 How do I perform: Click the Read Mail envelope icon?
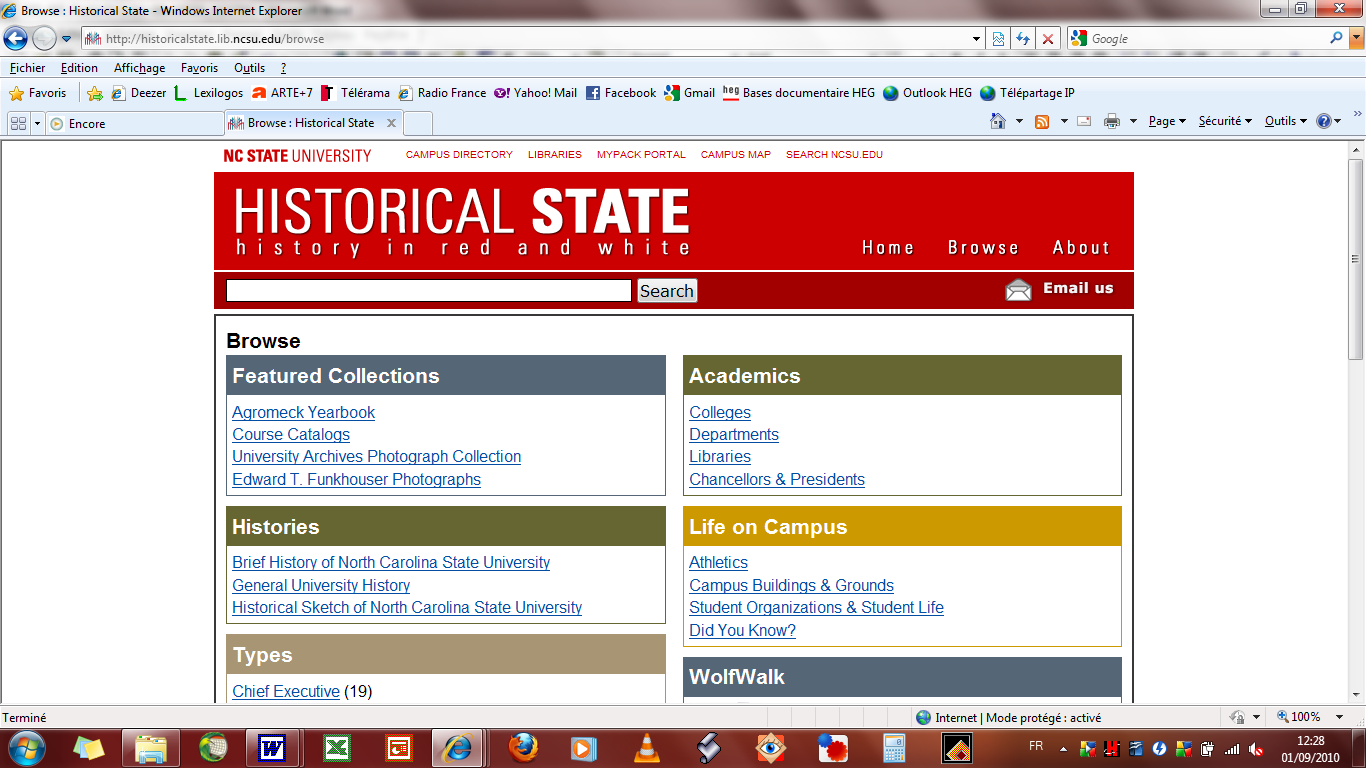pos(1083,121)
